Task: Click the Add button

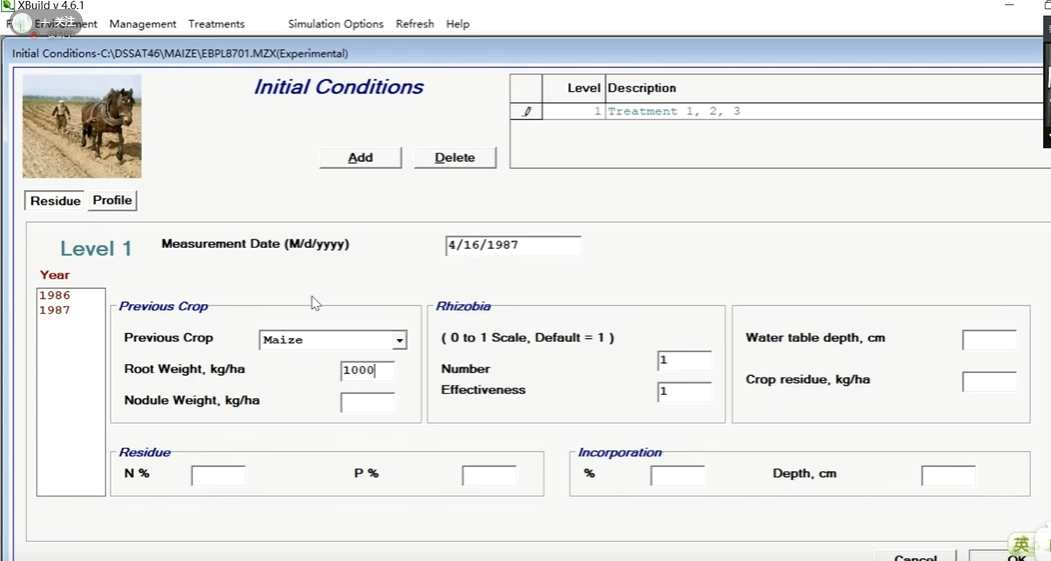Action: [x=361, y=158]
